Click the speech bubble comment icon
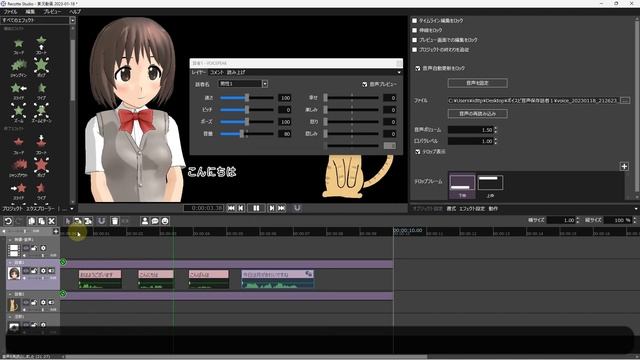Screen dimensions: 640x360 click(x=155, y=221)
